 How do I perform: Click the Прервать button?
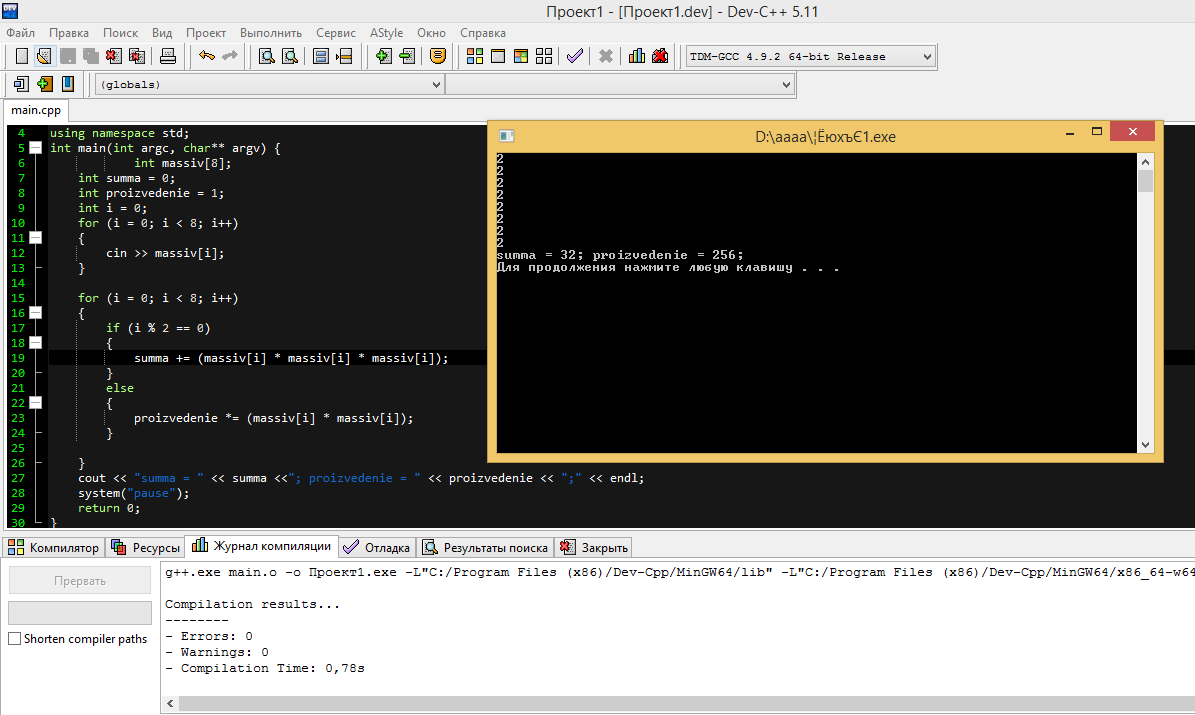(80, 581)
